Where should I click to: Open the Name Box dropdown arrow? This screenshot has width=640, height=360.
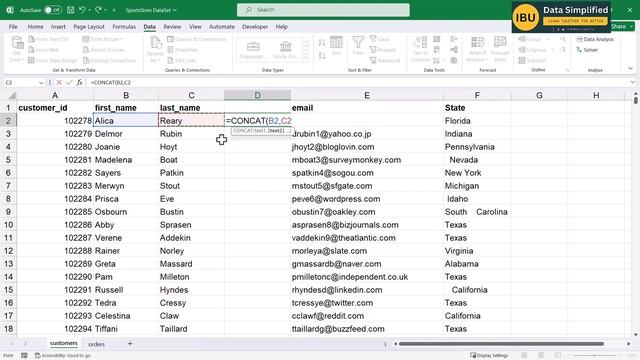point(41,83)
